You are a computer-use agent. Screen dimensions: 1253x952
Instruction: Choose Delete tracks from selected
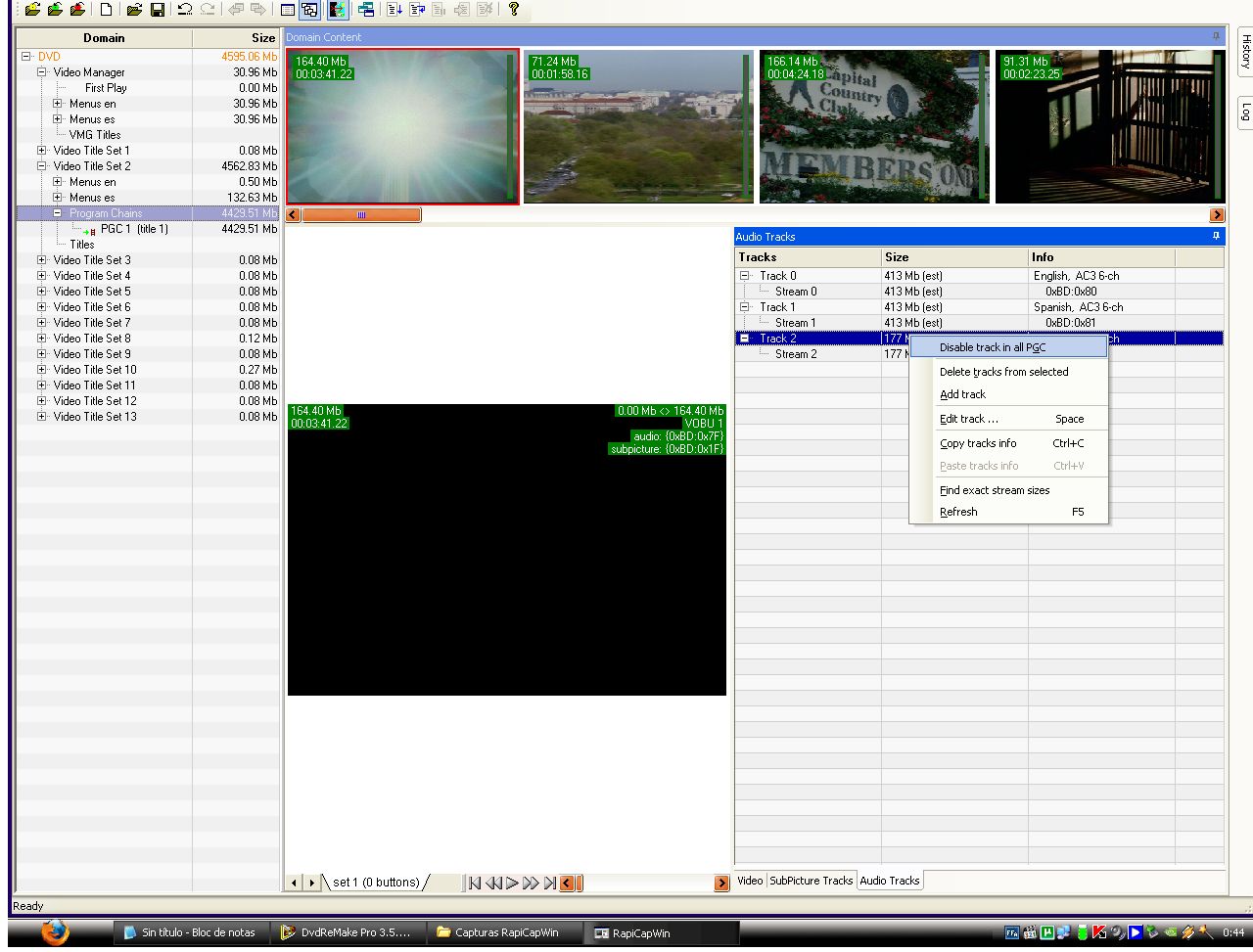coord(1008,372)
